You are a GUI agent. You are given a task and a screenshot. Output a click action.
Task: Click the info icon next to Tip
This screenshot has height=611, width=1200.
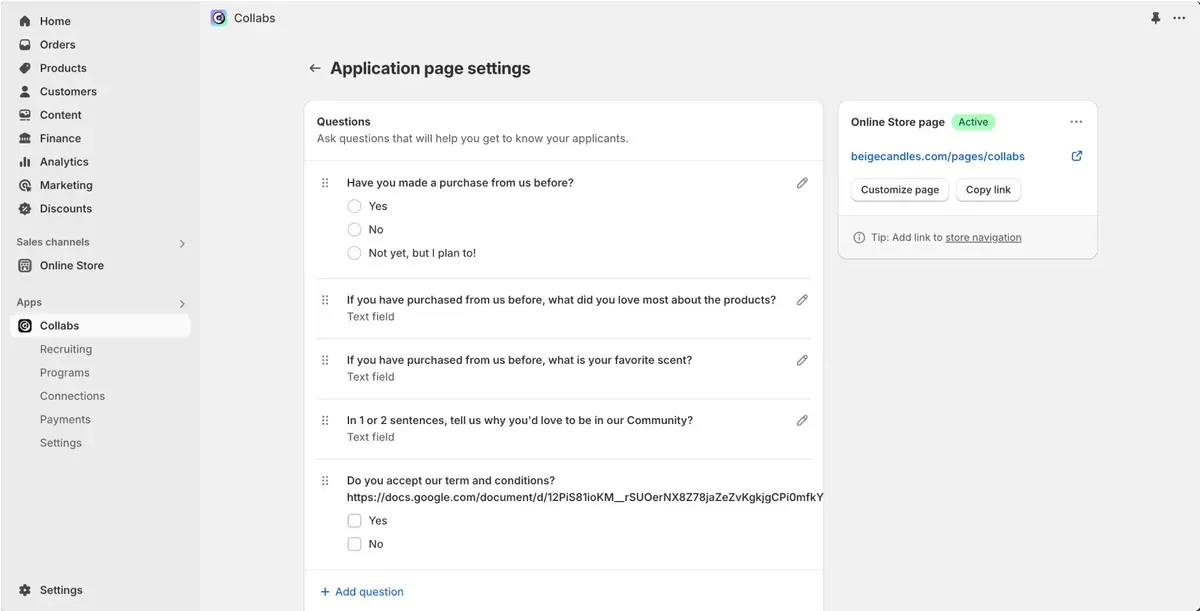click(x=859, y=238)
